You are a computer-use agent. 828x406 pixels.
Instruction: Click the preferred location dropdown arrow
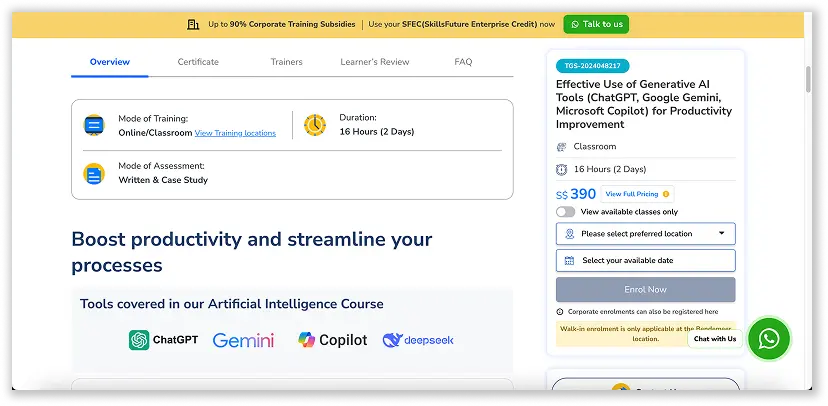(x=721, y=233)
